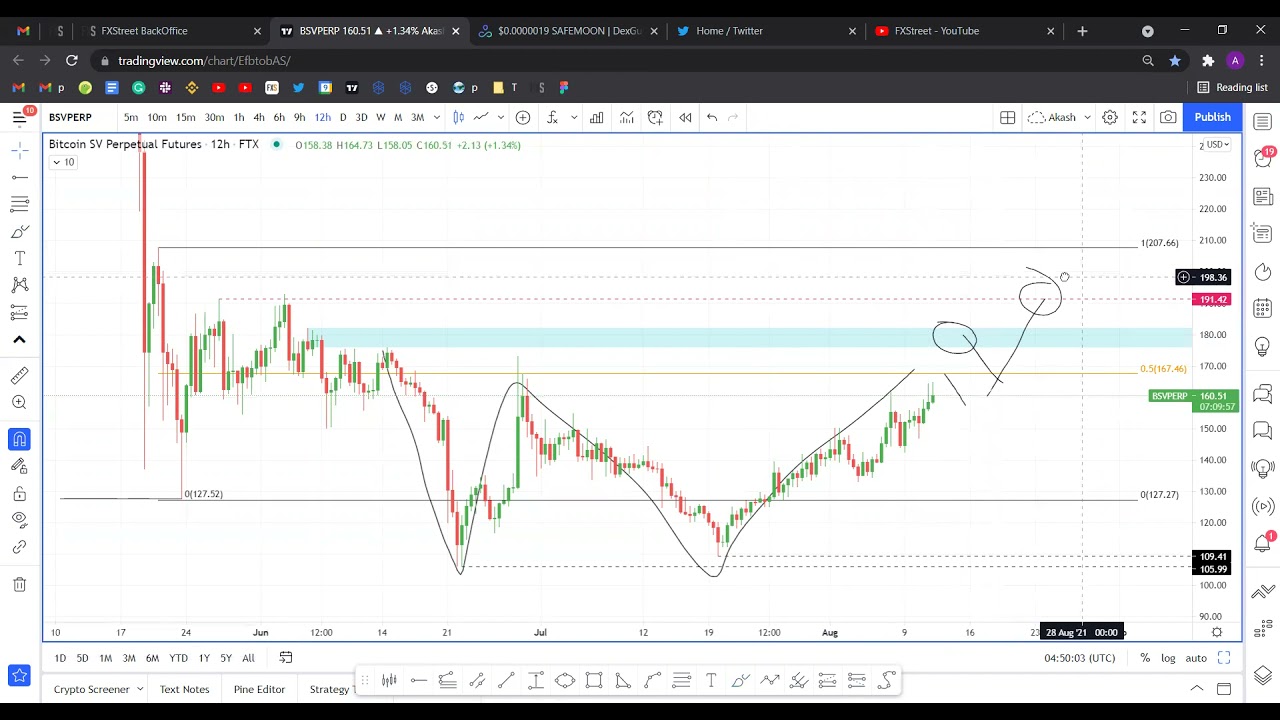1280x720 pixels.
Task: Open the prediction and measurement tools
Action: [x=19, y=312]
